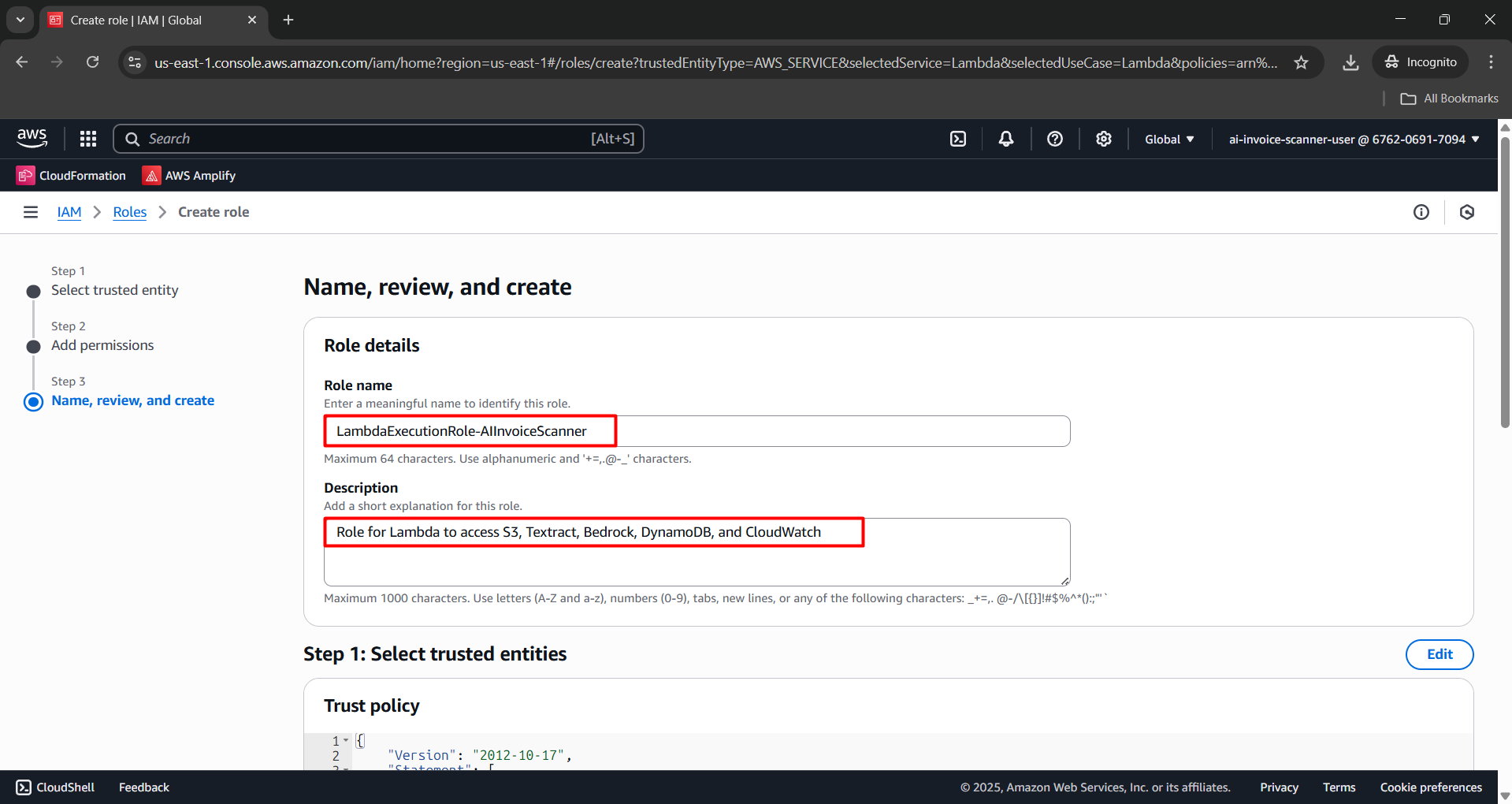Image resolution: width=1512 pixels, height=804 pixels.
Task: Open the AWS Amplify shortcut
Action: tap(189, 176)
